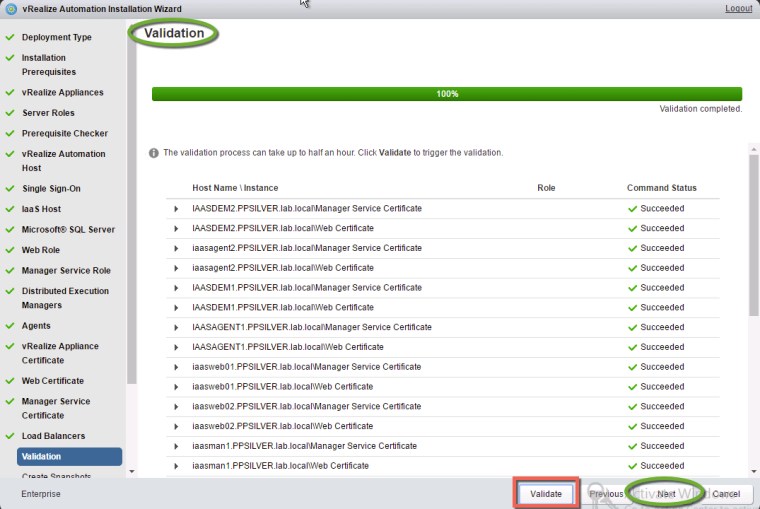Click the Cancel button
Viewport: 760px width, 509px height.
[x=726, y=493]
